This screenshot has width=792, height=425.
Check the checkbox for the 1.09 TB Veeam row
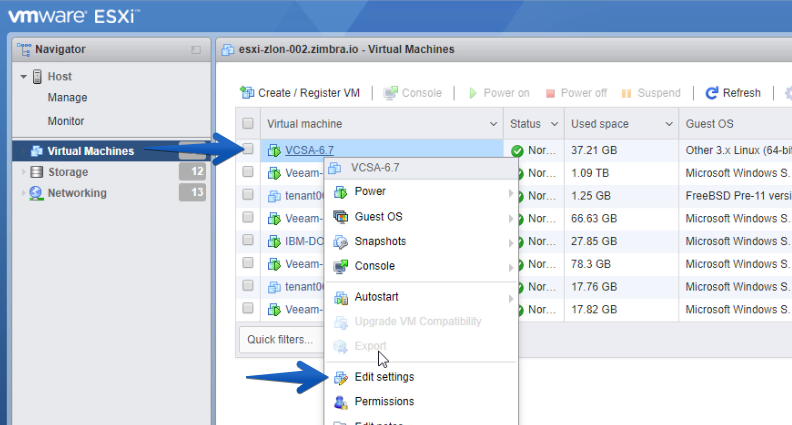coord(248,172)
